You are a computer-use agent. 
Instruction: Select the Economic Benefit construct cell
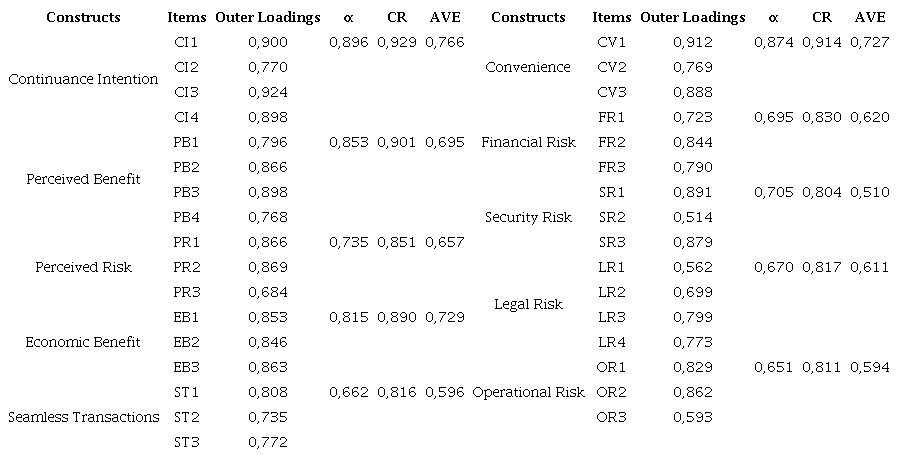[83, 342]
